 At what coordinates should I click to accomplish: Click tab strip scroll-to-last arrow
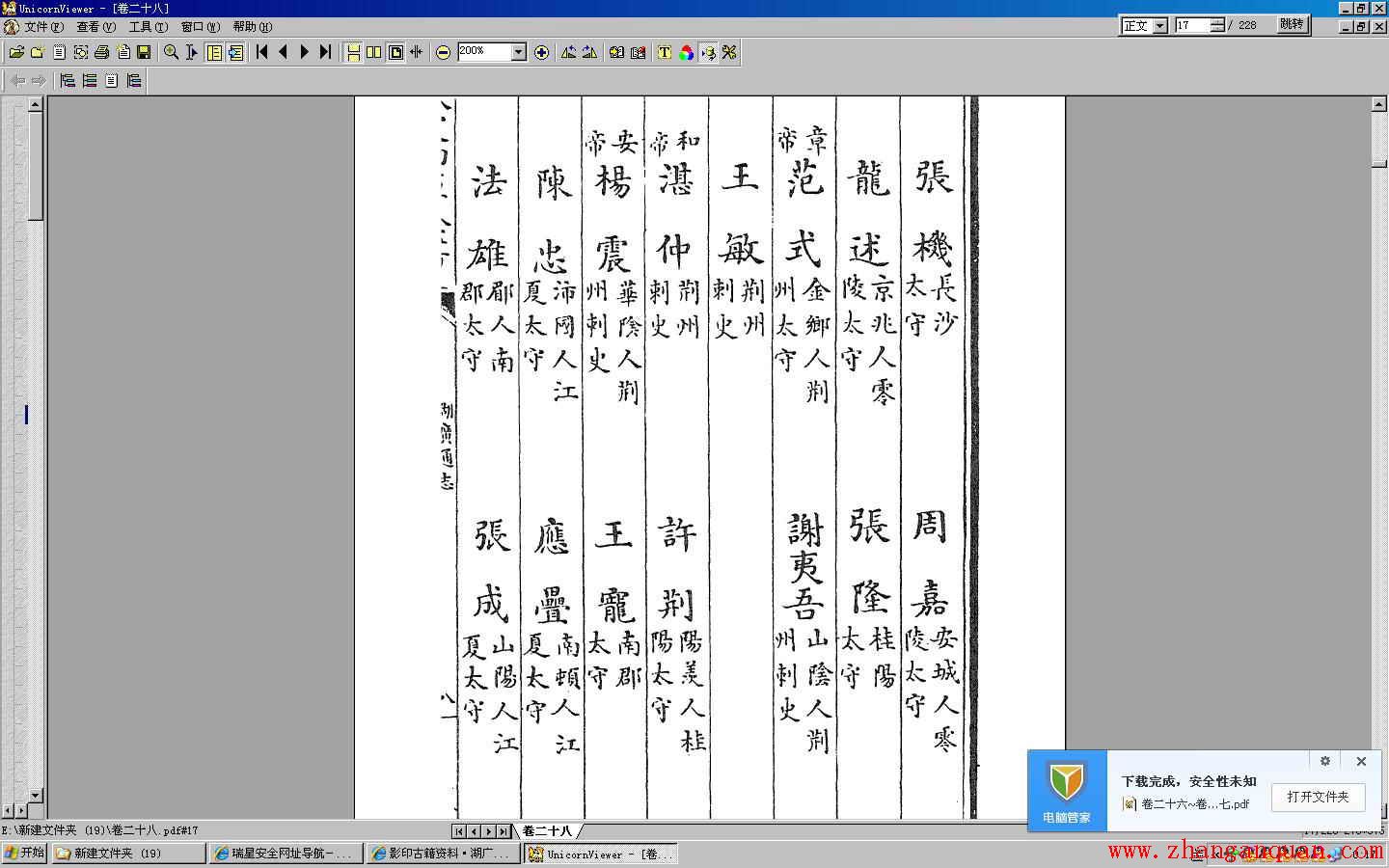[503, 830]
